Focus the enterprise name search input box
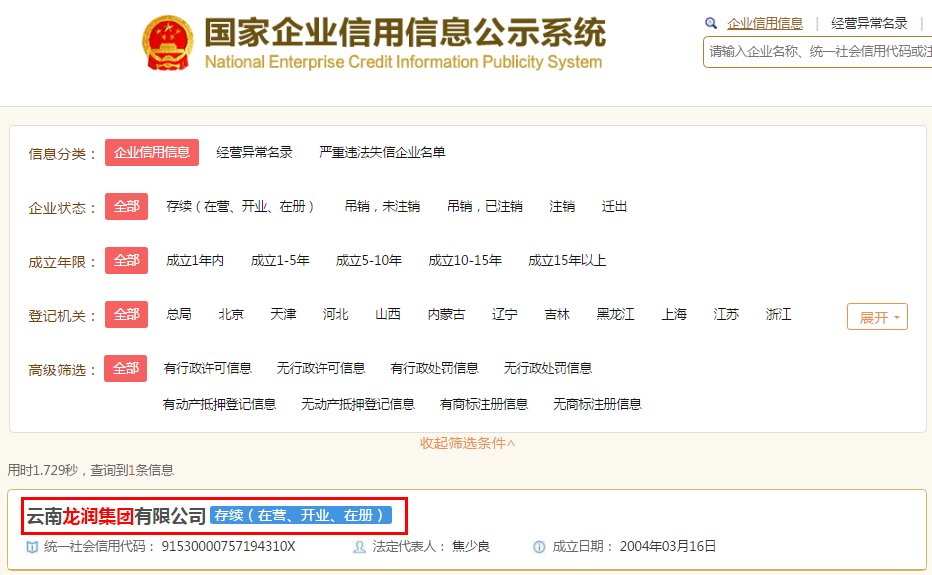932x575 pixels. coord(817,52)
